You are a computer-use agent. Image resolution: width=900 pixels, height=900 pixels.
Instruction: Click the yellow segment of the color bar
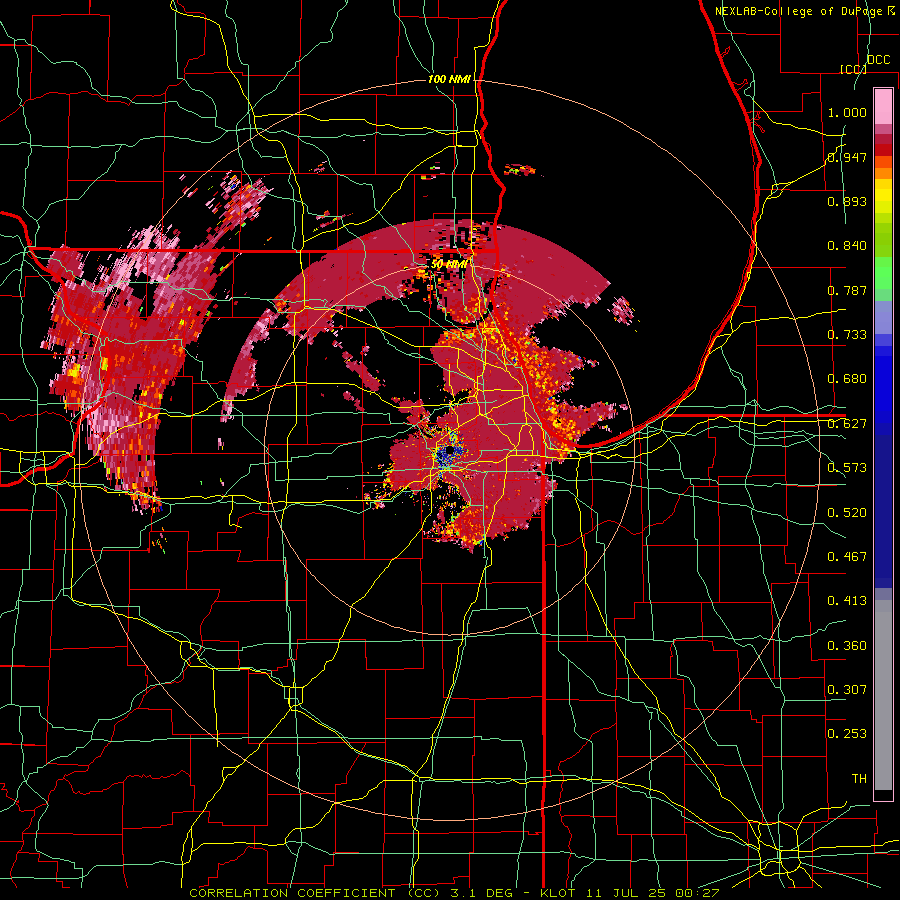[883, 197]
